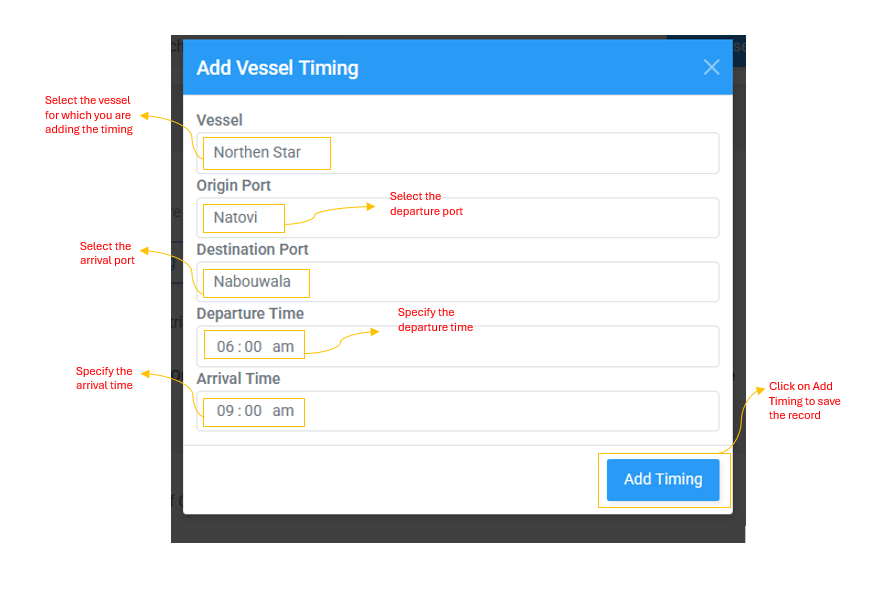Select the Arrival Time hour value 09
This screenshot has width=885, height=603.
(225, 411)
